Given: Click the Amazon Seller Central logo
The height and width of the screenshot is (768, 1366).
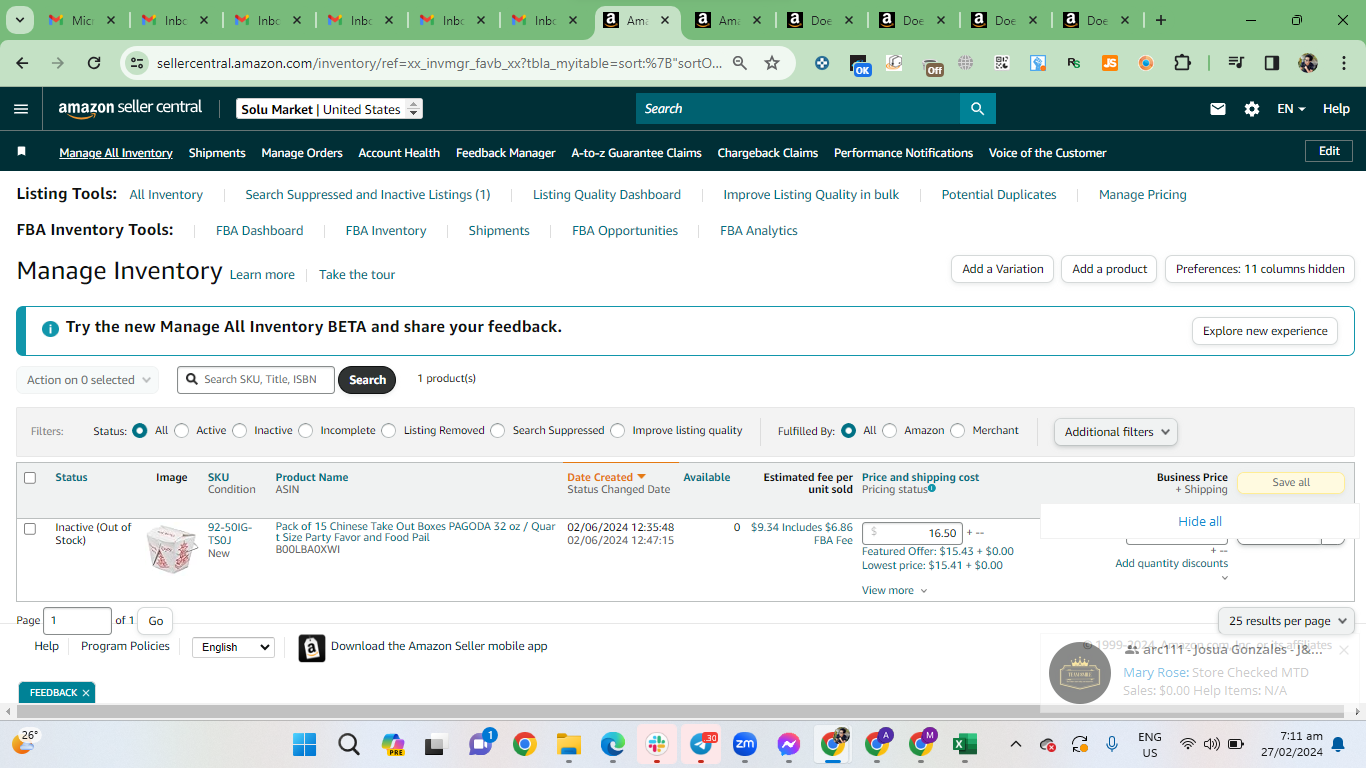Looking at the screenshot, I should 130,109.
